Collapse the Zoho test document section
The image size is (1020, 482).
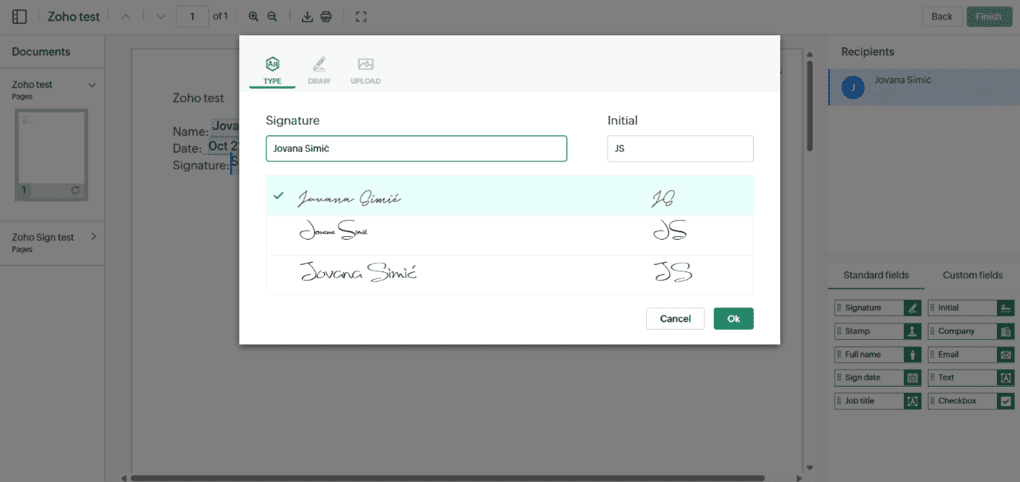tap(92, 85)
